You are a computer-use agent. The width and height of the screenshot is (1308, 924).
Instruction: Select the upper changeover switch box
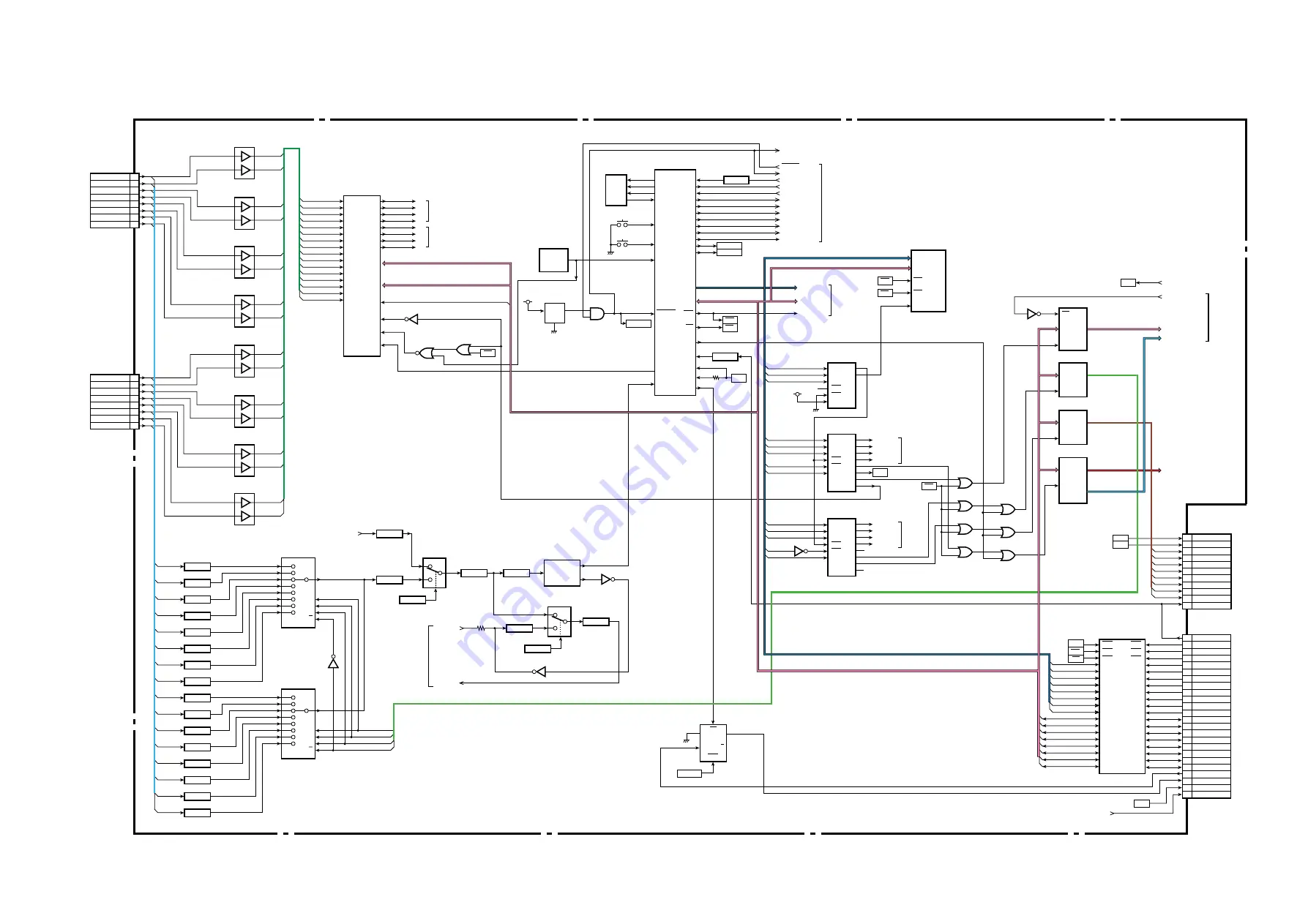pyautogui.click(x=434, y=573)
